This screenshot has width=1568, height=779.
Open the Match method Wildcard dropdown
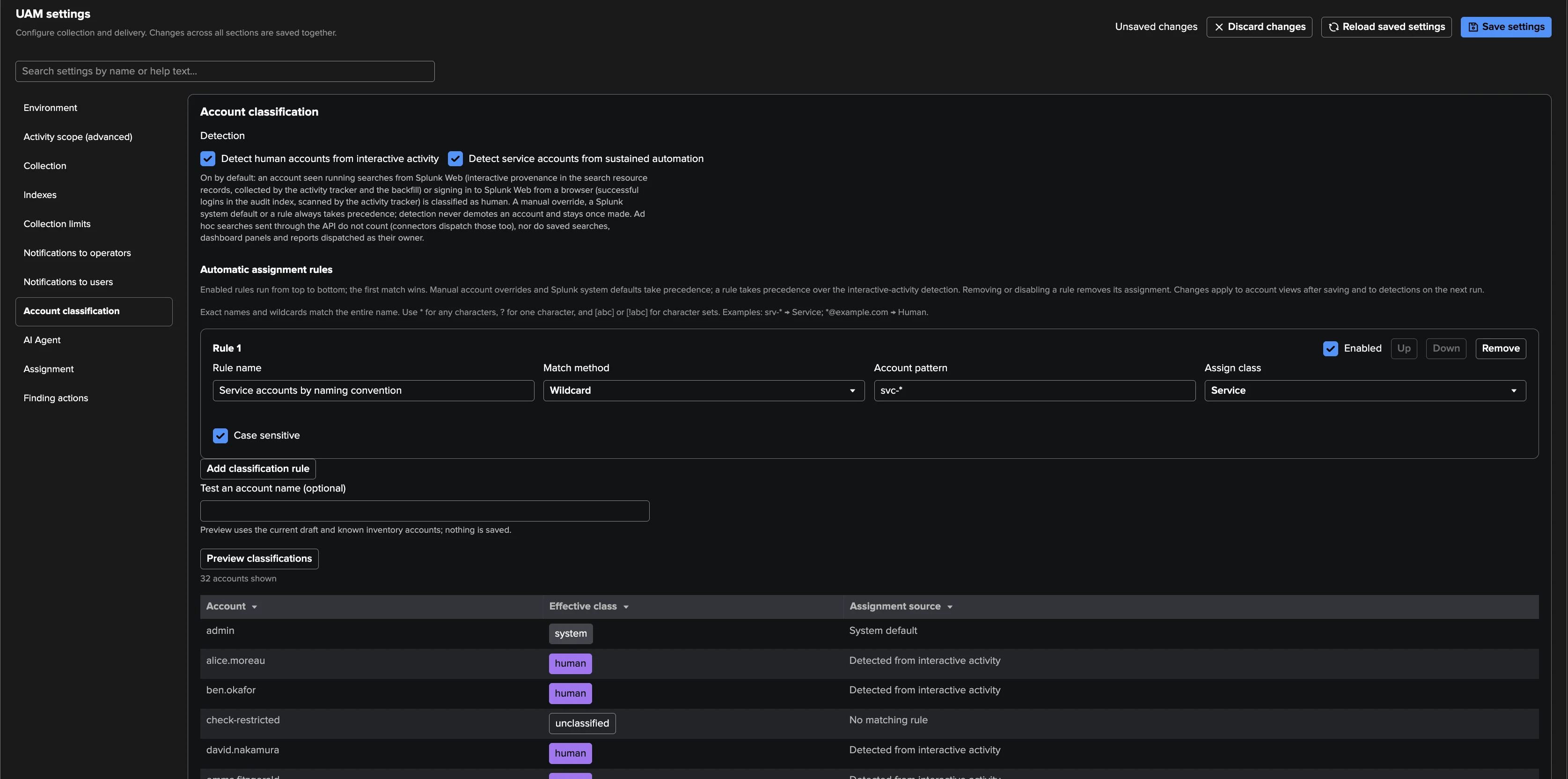(703, 391)
